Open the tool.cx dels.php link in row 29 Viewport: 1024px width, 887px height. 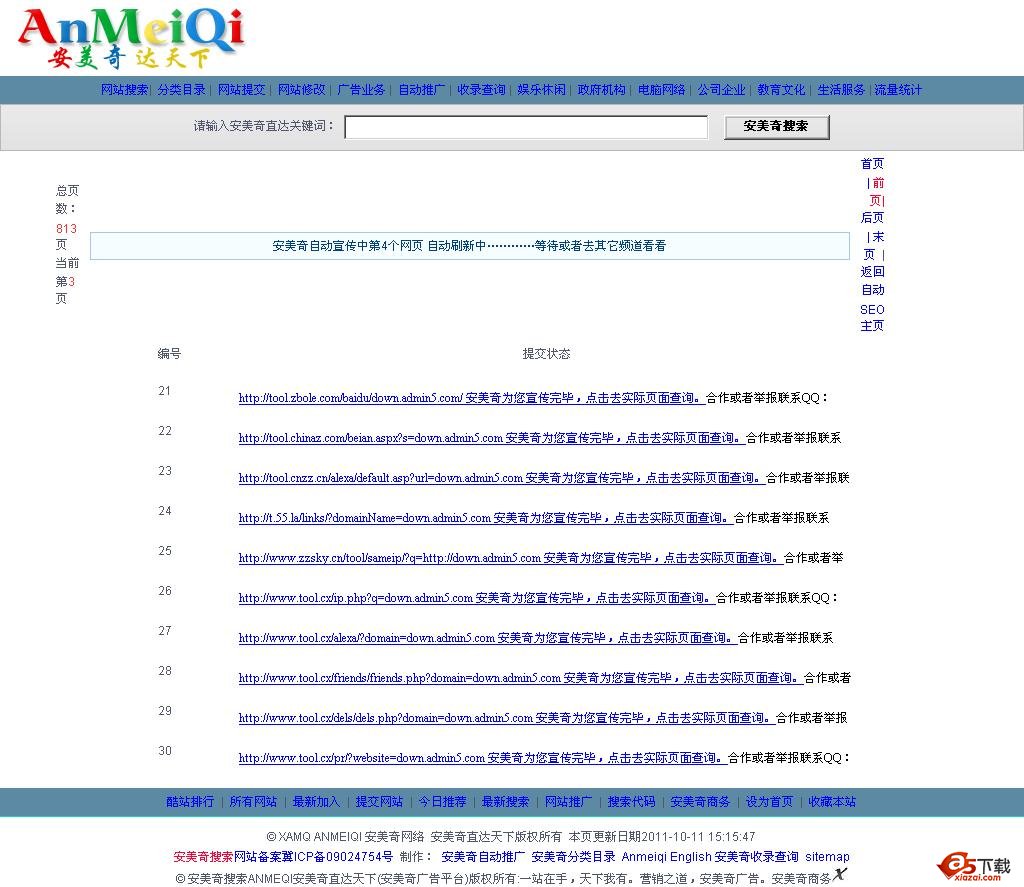(506, 718)
